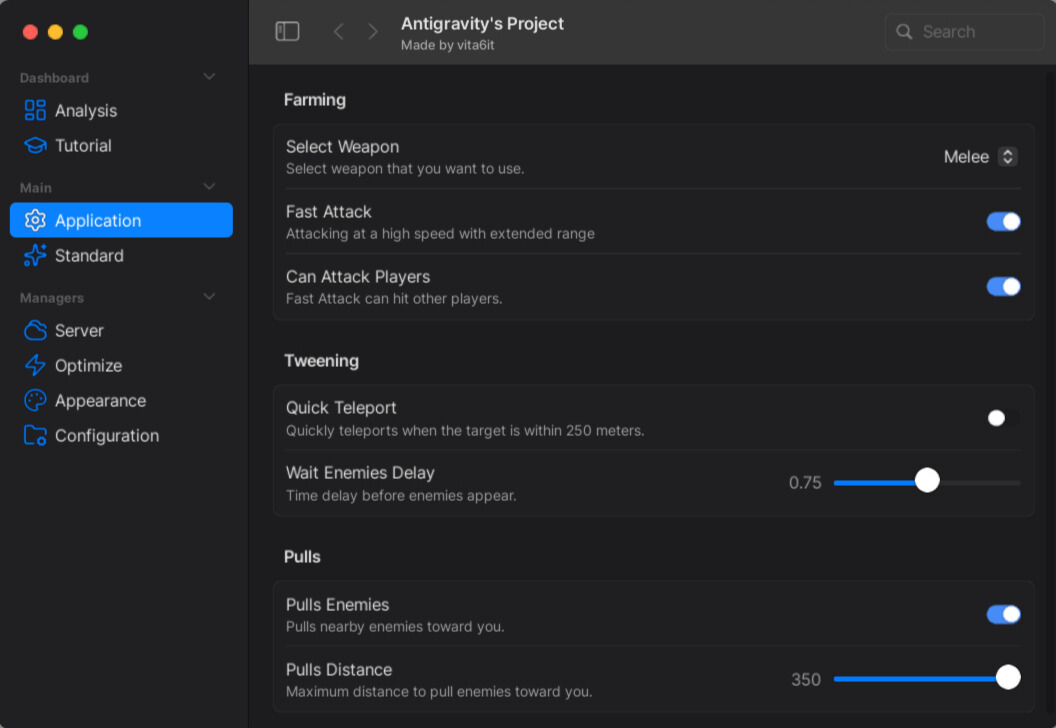
Task: Open the Tutorial section via its graduation cap icon
Action: click(x=35, y=145)
